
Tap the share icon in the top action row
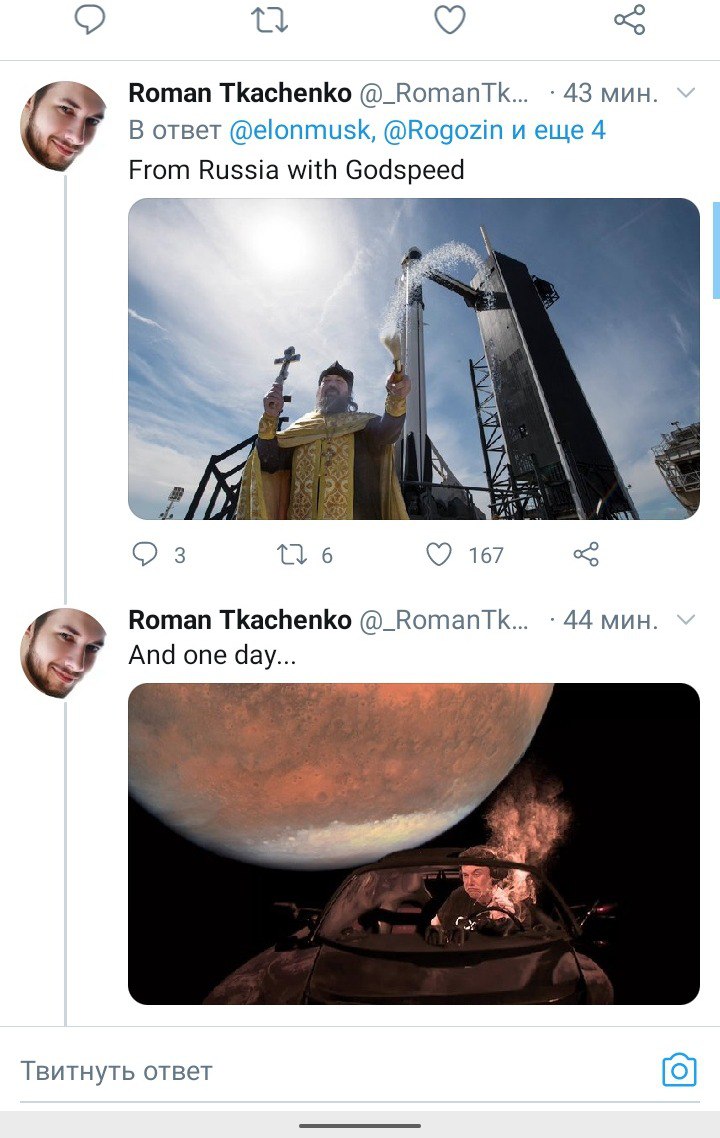point(629,19)
